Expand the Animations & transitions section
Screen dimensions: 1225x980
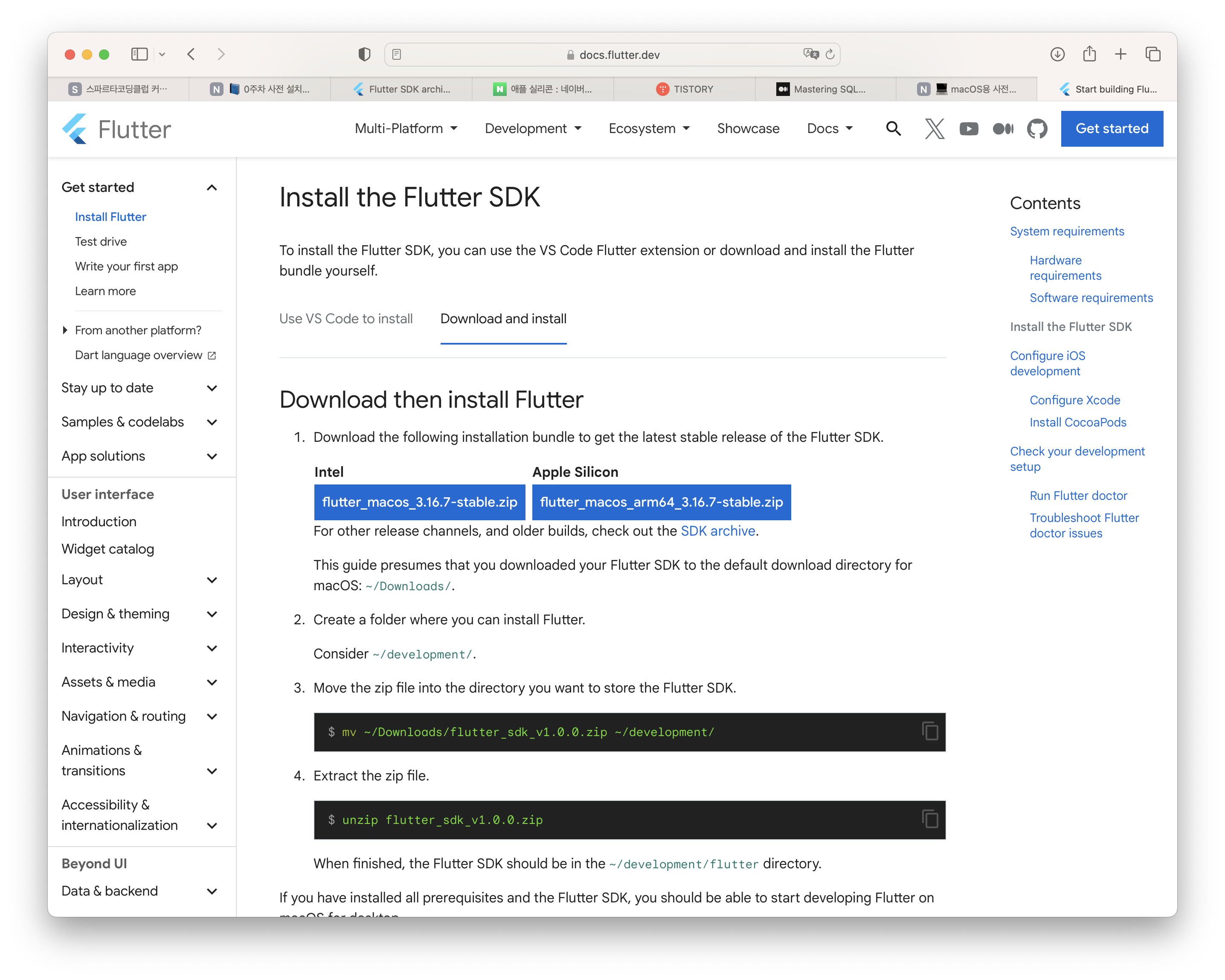coord(212,771)
